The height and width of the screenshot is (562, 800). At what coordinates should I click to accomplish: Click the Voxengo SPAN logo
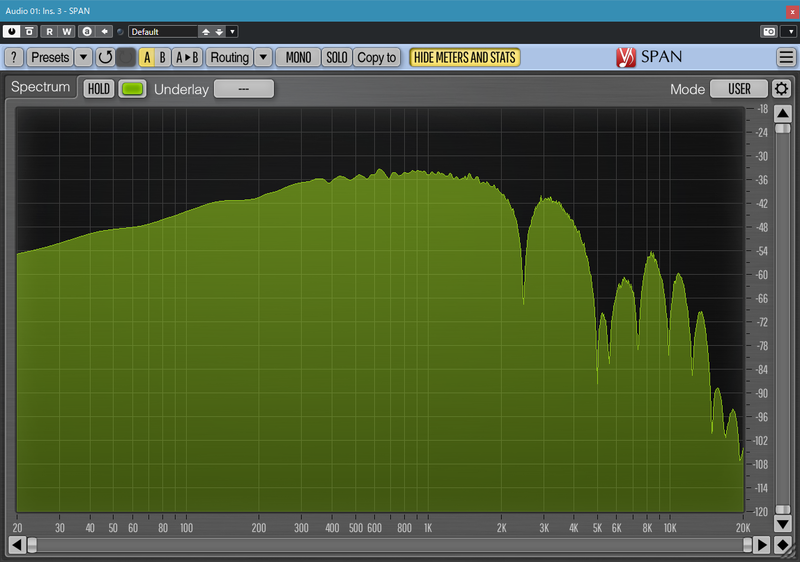(x=648, y=57)
